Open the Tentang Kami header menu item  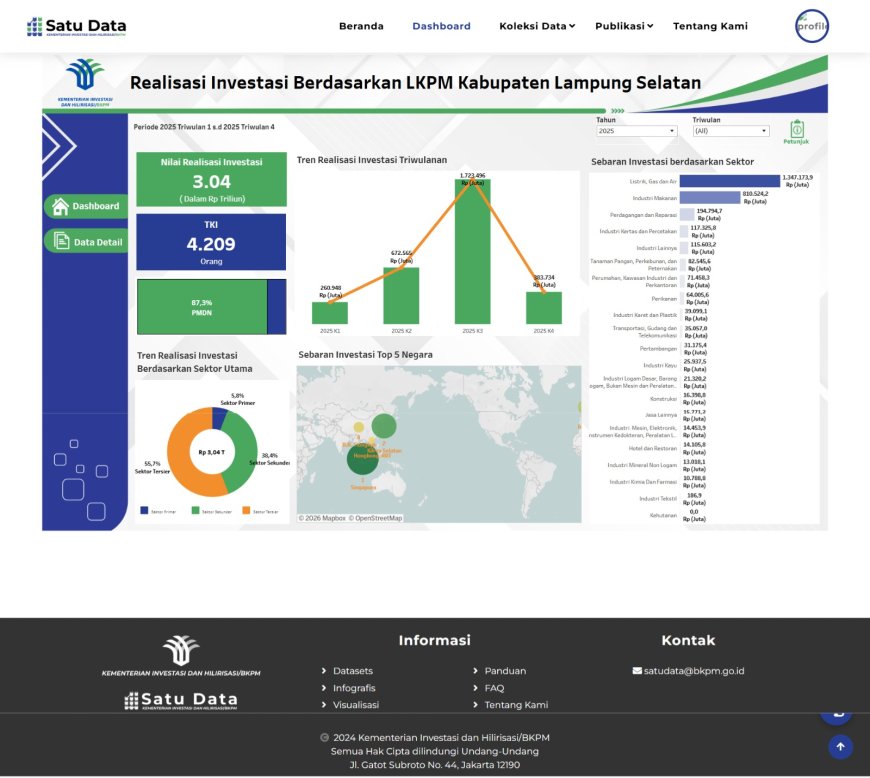(710, 26)
